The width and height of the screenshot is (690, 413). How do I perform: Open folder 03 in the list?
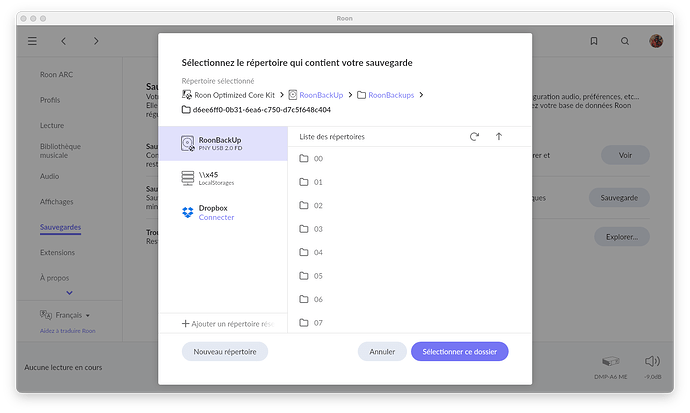pyautogui.click(x=409, y=229)
